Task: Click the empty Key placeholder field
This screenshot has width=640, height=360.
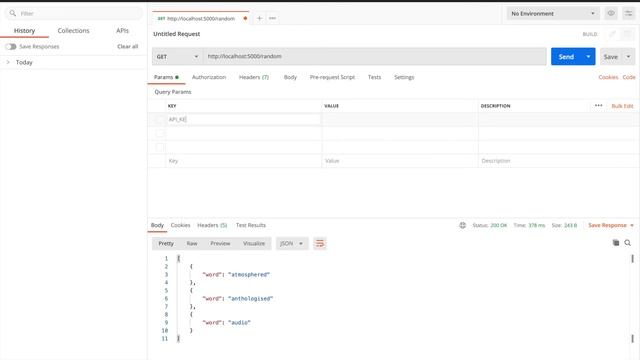Action: click(244, 161)
